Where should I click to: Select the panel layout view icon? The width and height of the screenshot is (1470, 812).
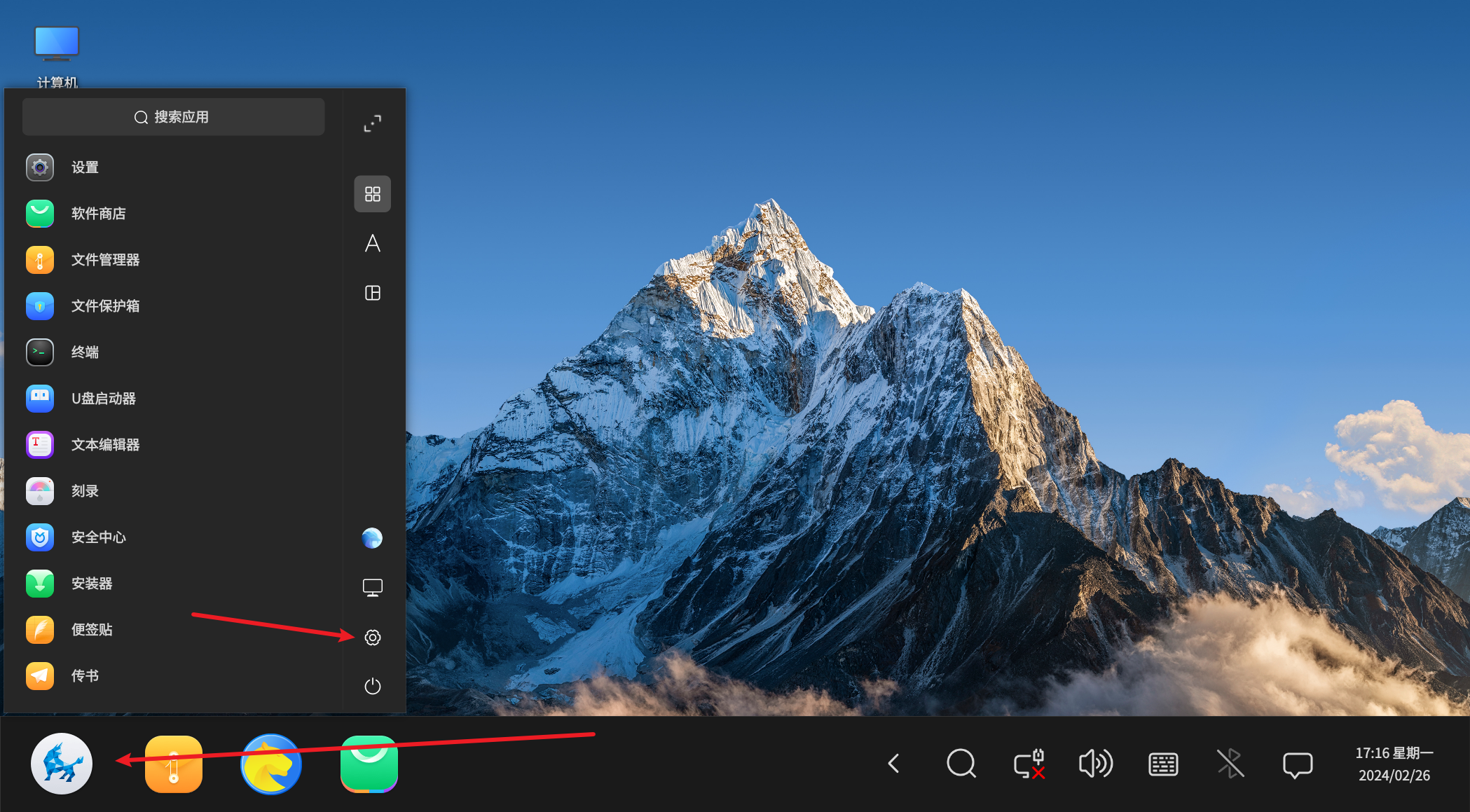372,293
